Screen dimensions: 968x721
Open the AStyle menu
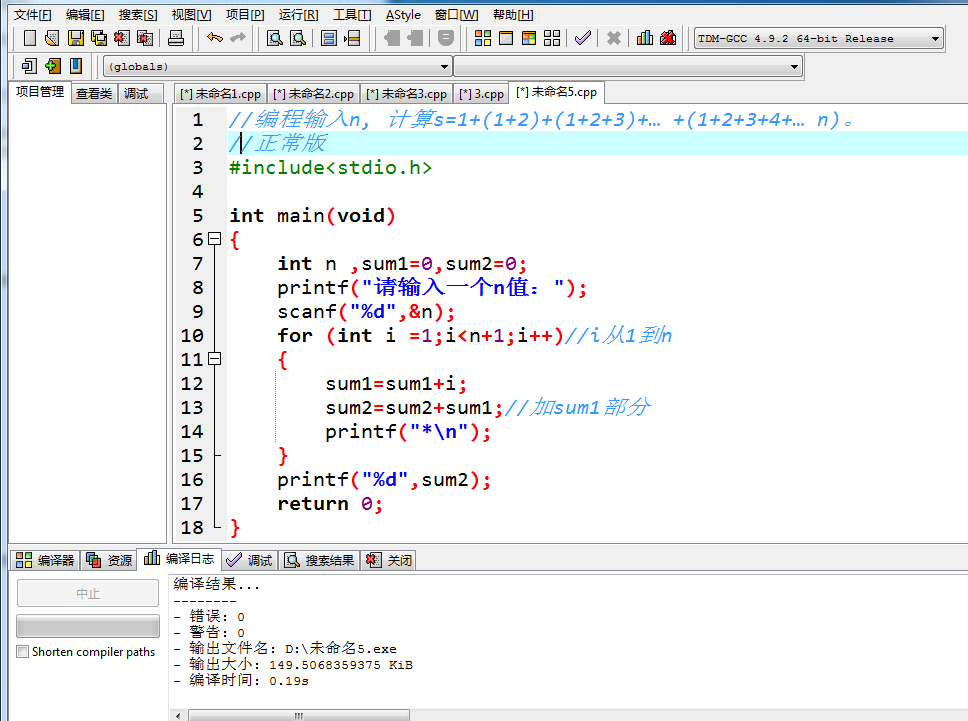[x=403, y=15]
